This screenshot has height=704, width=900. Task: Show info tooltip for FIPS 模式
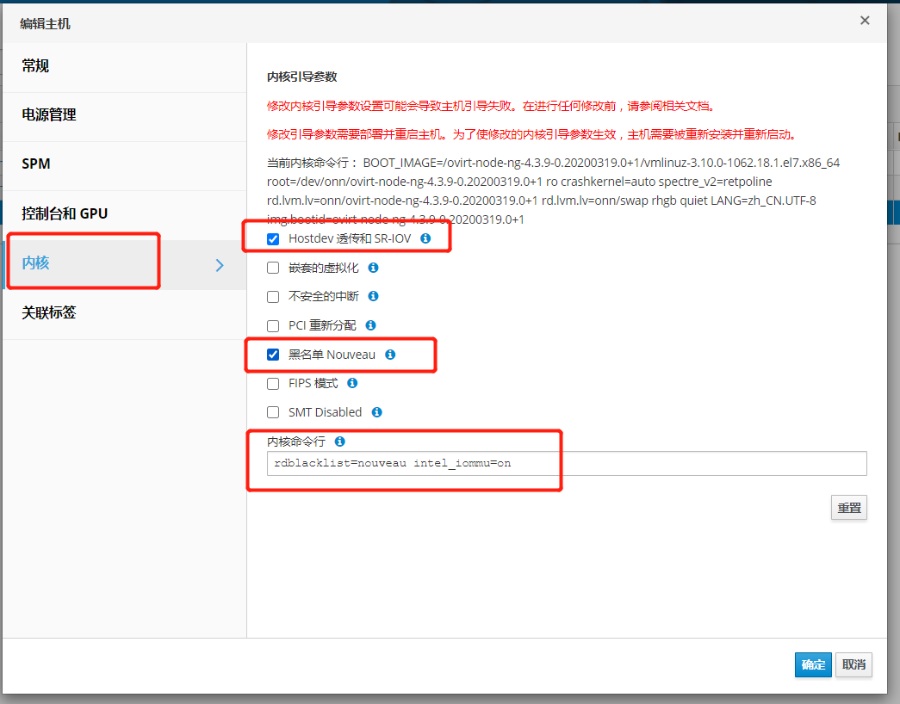(x=352, y=383)
